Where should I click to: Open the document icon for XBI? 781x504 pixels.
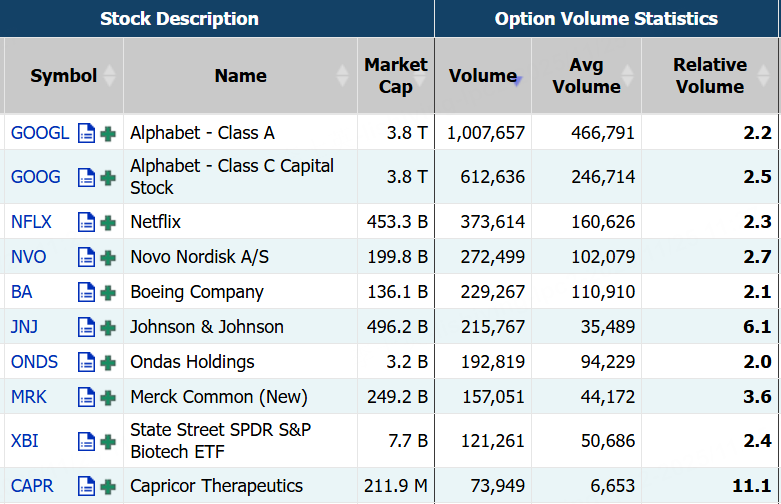tap(86, 442)
